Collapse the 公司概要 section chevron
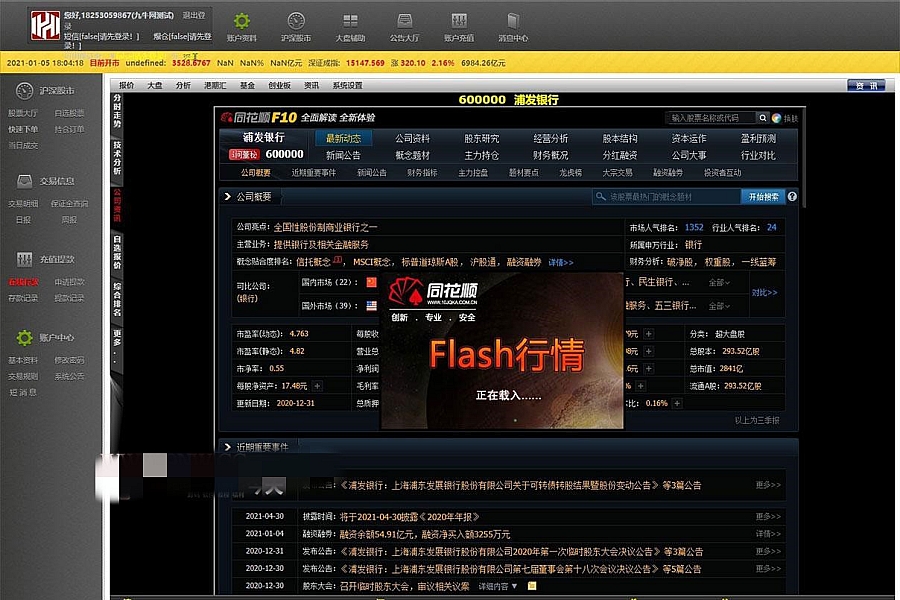Screen dimensions: 900x600 [x=227, y=196]
